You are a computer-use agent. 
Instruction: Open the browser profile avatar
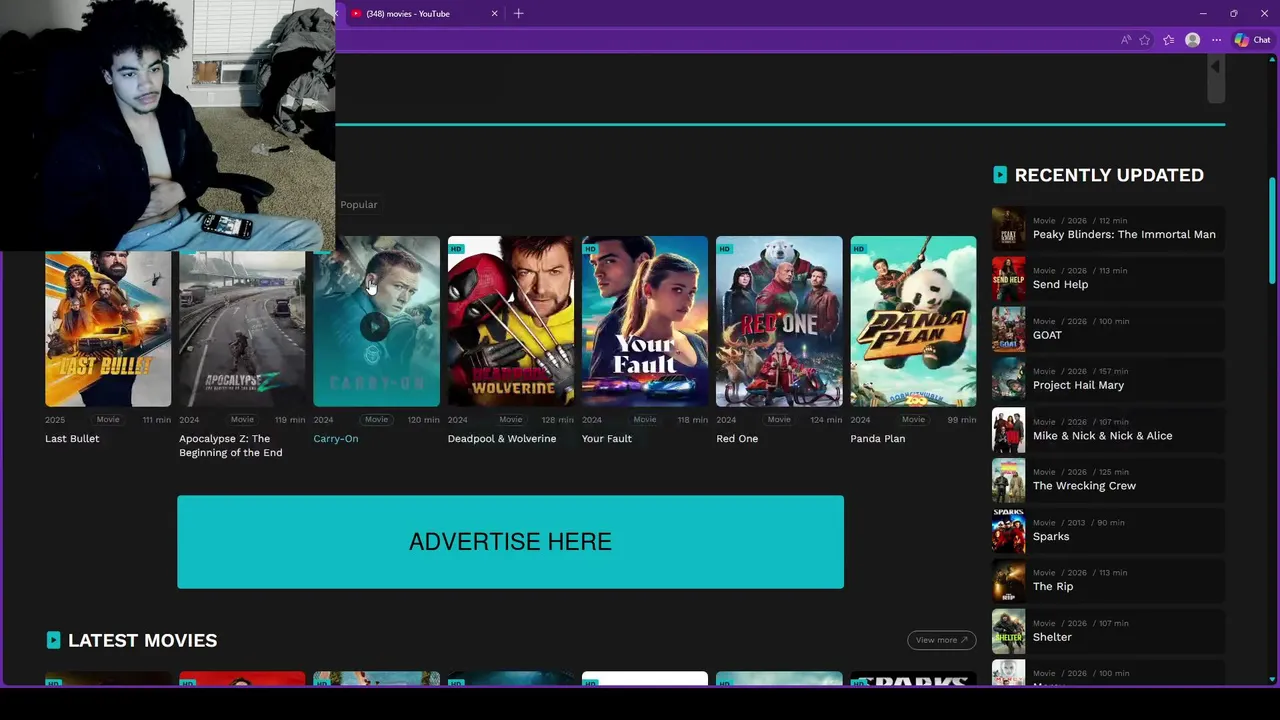click(1192, 40)
